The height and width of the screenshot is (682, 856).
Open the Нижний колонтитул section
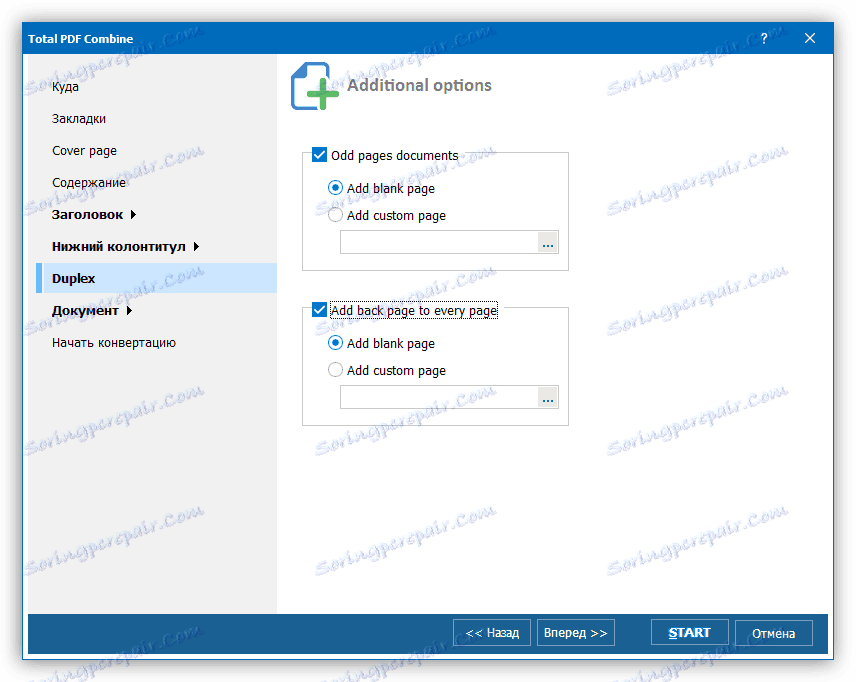click(118, 247)
